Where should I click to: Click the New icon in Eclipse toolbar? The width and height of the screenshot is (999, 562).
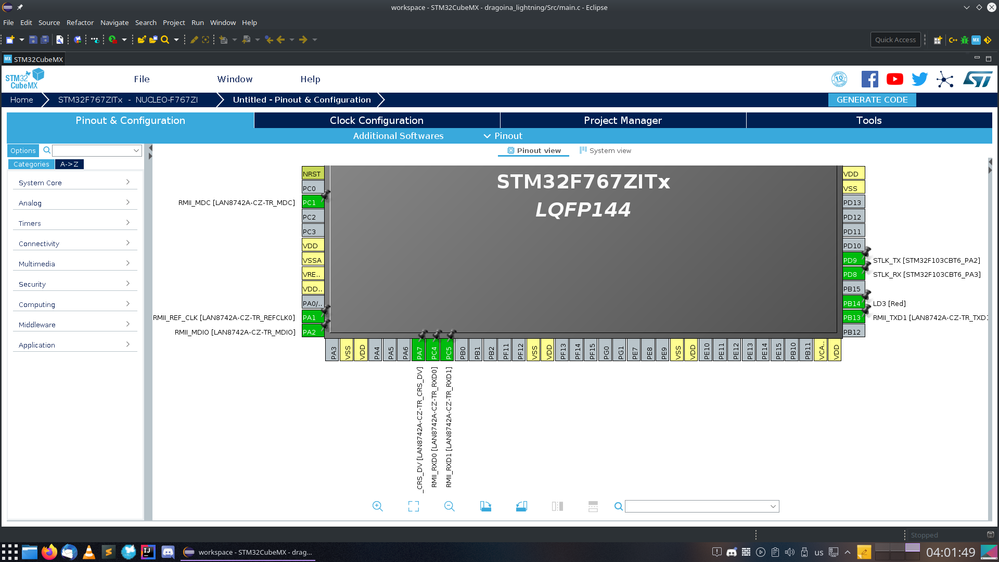(10, 40)
